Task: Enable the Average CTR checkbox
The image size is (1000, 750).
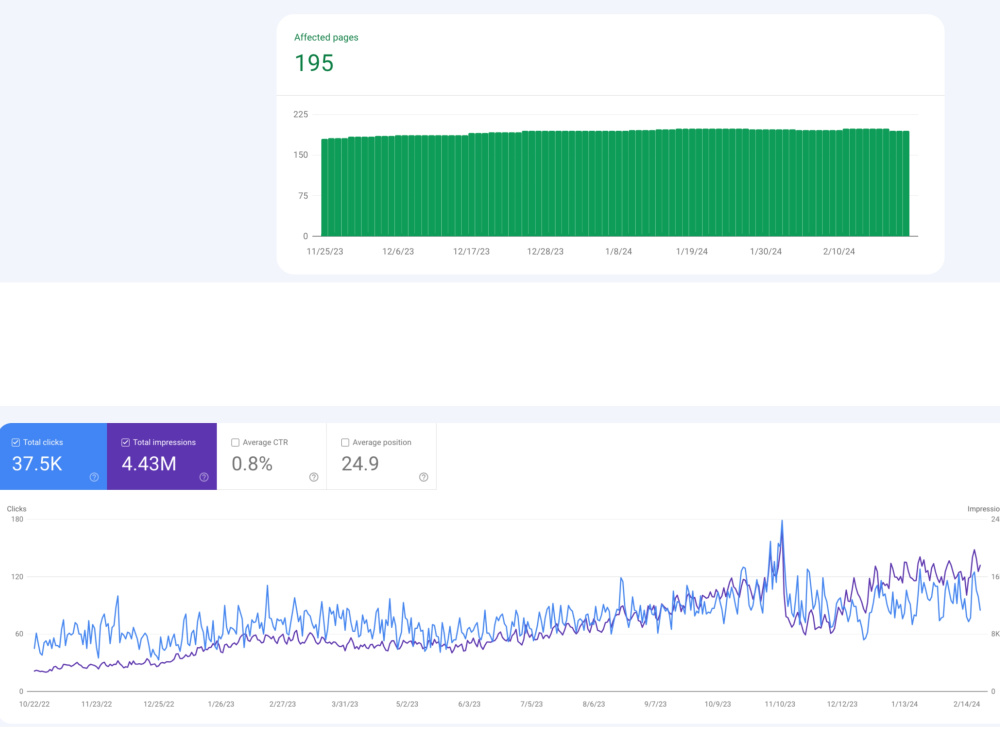Action: point(235,442)
